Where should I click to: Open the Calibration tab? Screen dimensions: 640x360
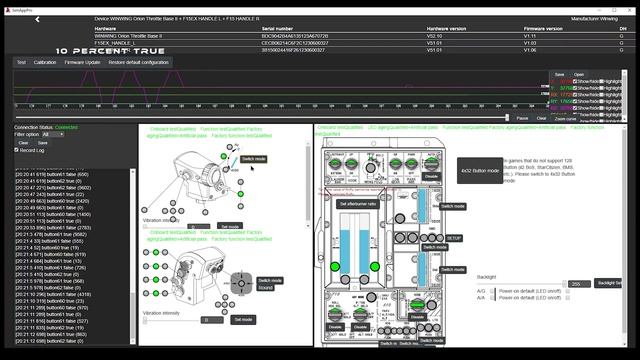pyautogui.click(x=45, y=62)
